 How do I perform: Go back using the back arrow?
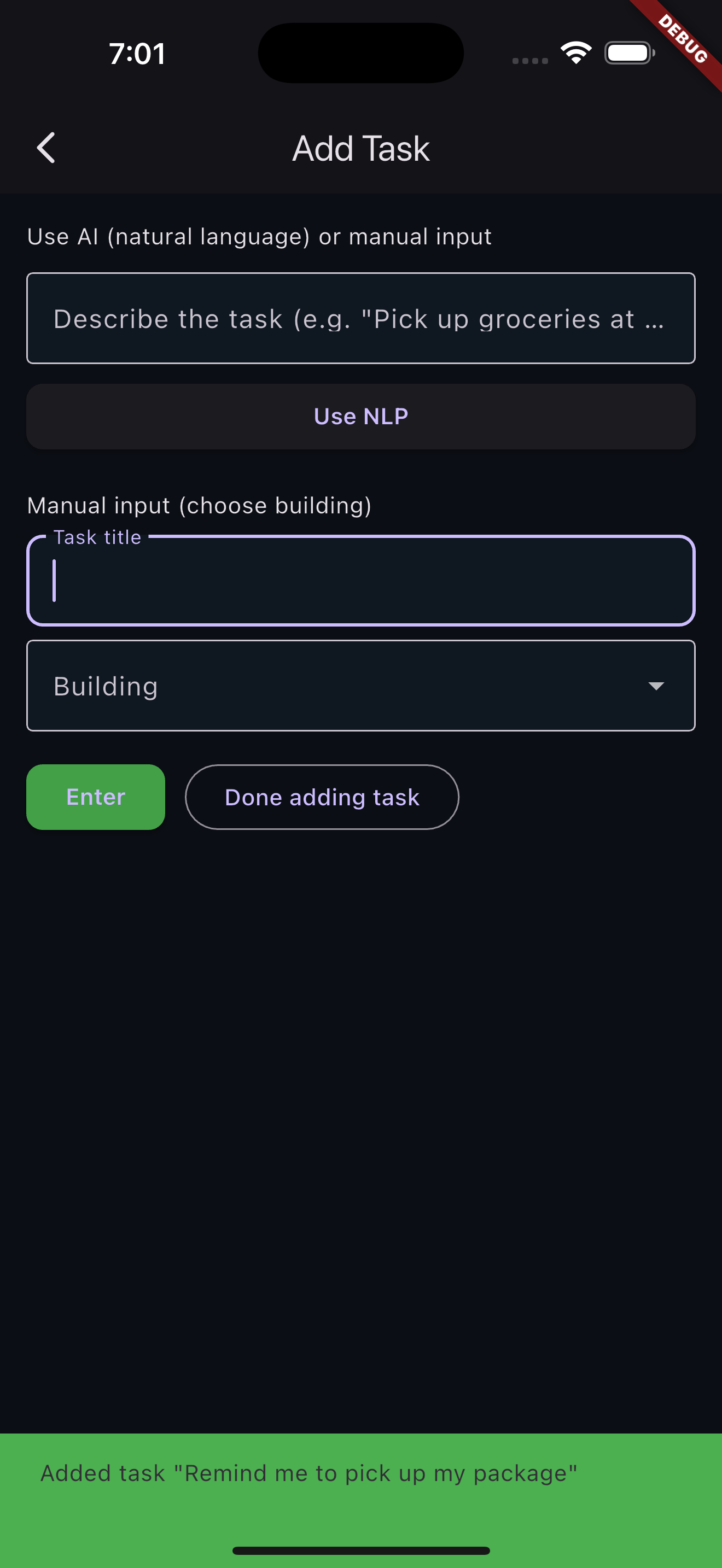[45, 148]
